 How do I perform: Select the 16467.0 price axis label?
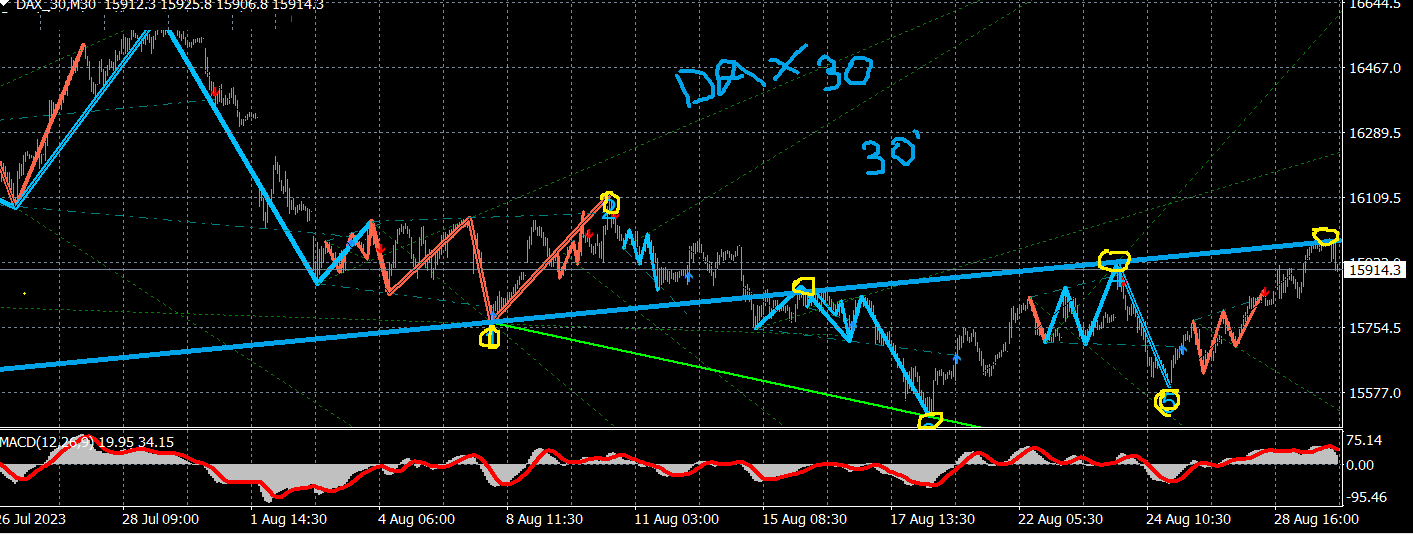pyautogui.click(x=1373, y=68)
